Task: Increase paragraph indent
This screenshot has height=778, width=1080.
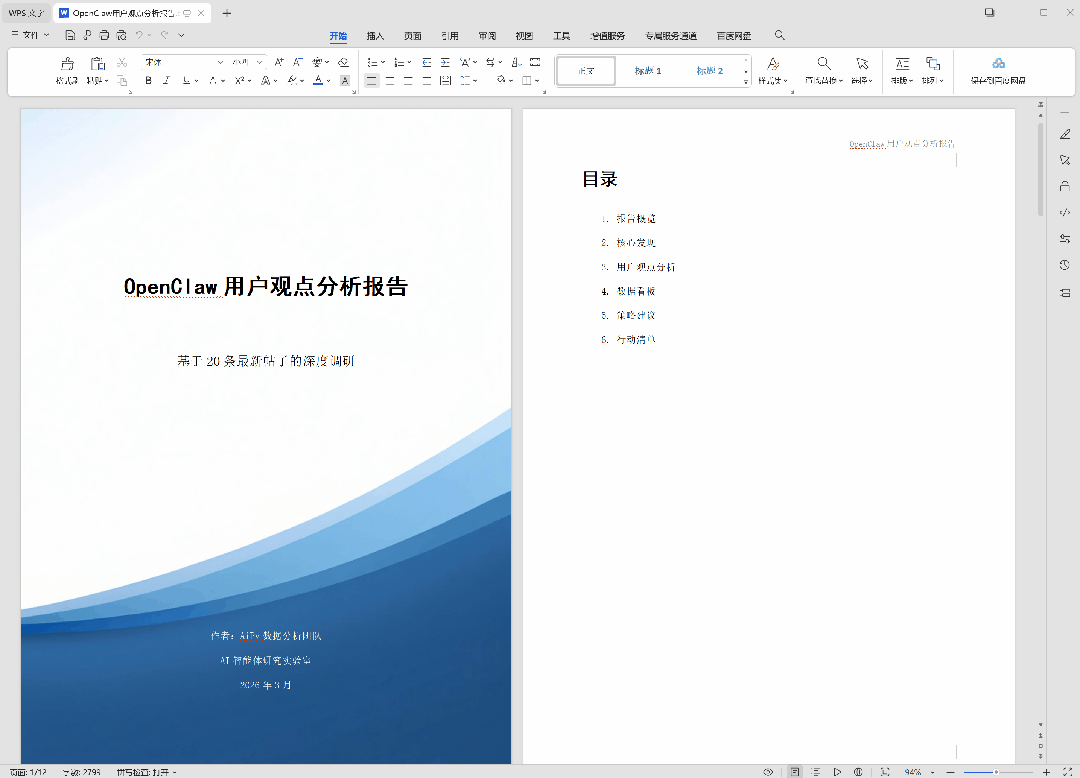Action: tap(446, 62)
